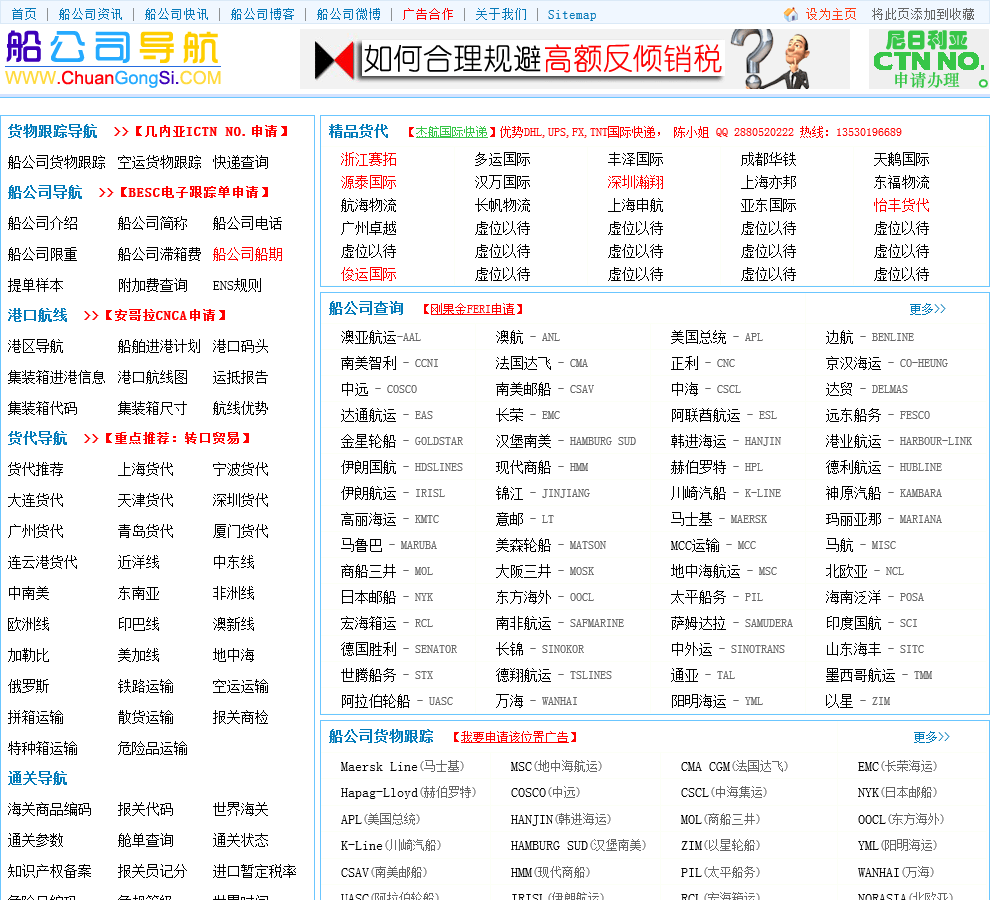Click 将此页添加到收藏 link
990x900 pixels.
923,14
